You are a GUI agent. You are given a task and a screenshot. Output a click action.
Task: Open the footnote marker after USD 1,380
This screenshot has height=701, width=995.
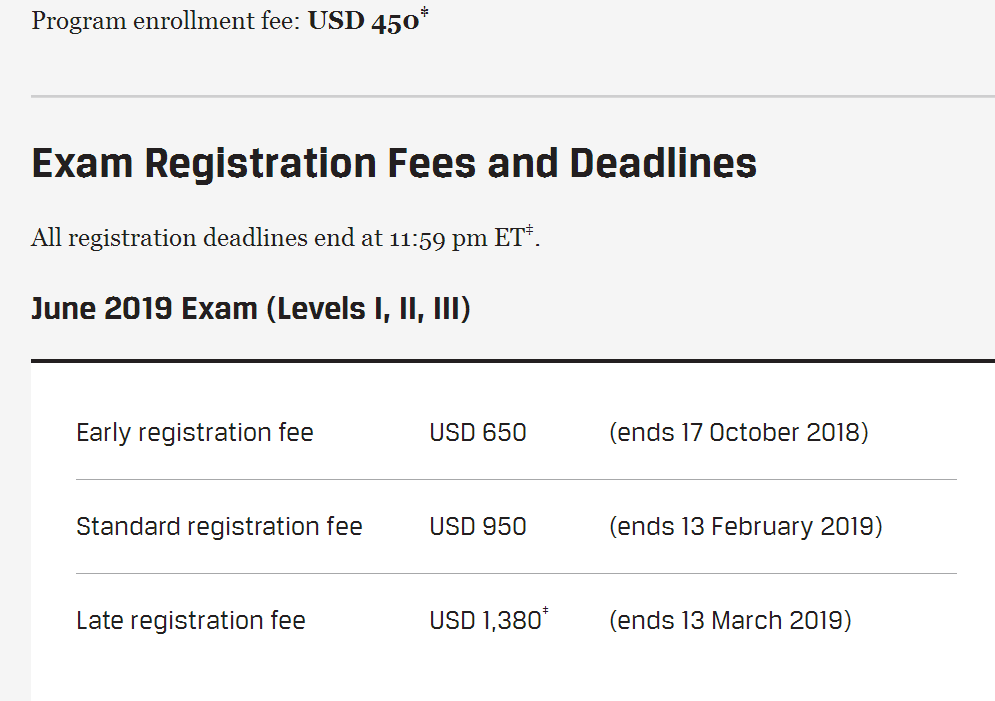(x=545, y=612)
